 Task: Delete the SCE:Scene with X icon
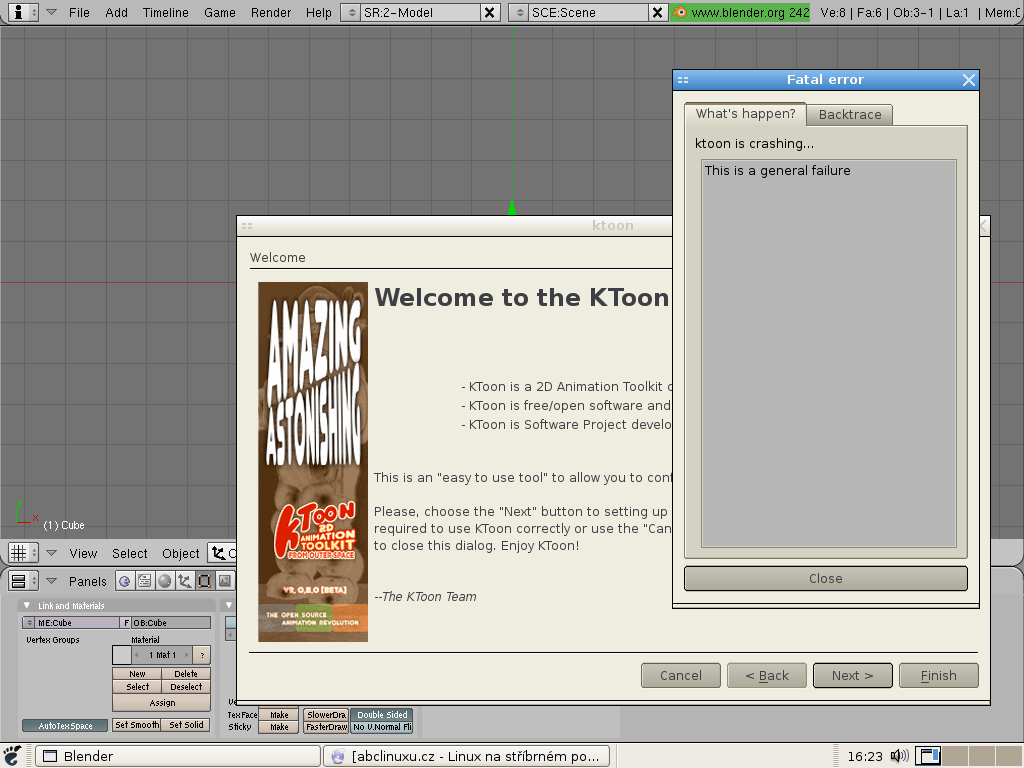click(658, 12)
